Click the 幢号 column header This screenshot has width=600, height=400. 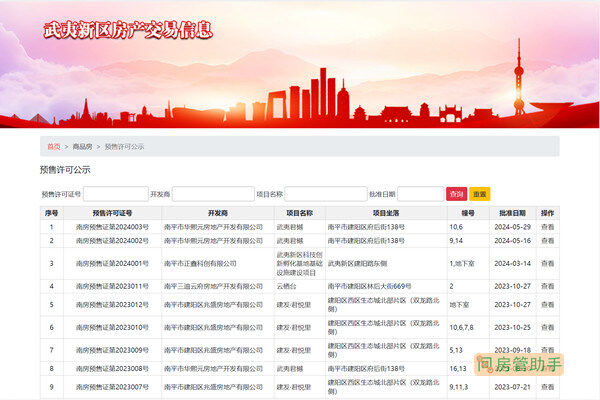click(x=468, y=213)
